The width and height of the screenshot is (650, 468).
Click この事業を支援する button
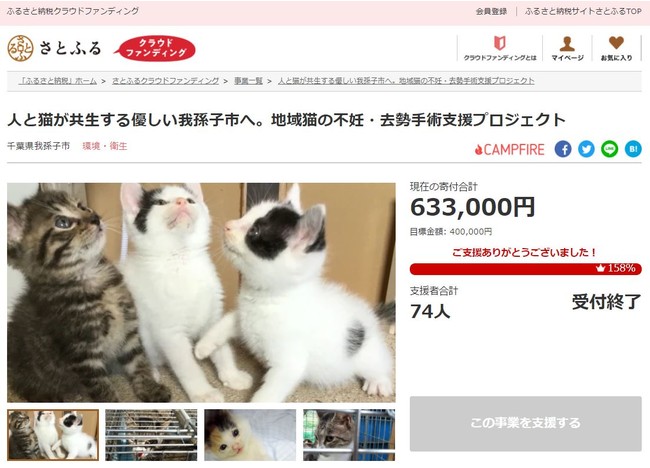click(x=526, y=424)
